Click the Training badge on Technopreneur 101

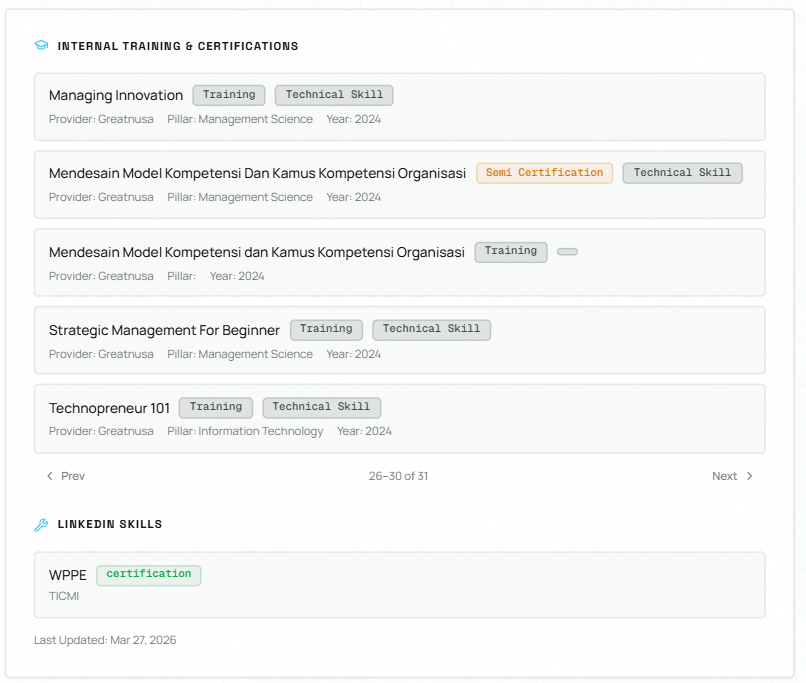pos(216,407)
